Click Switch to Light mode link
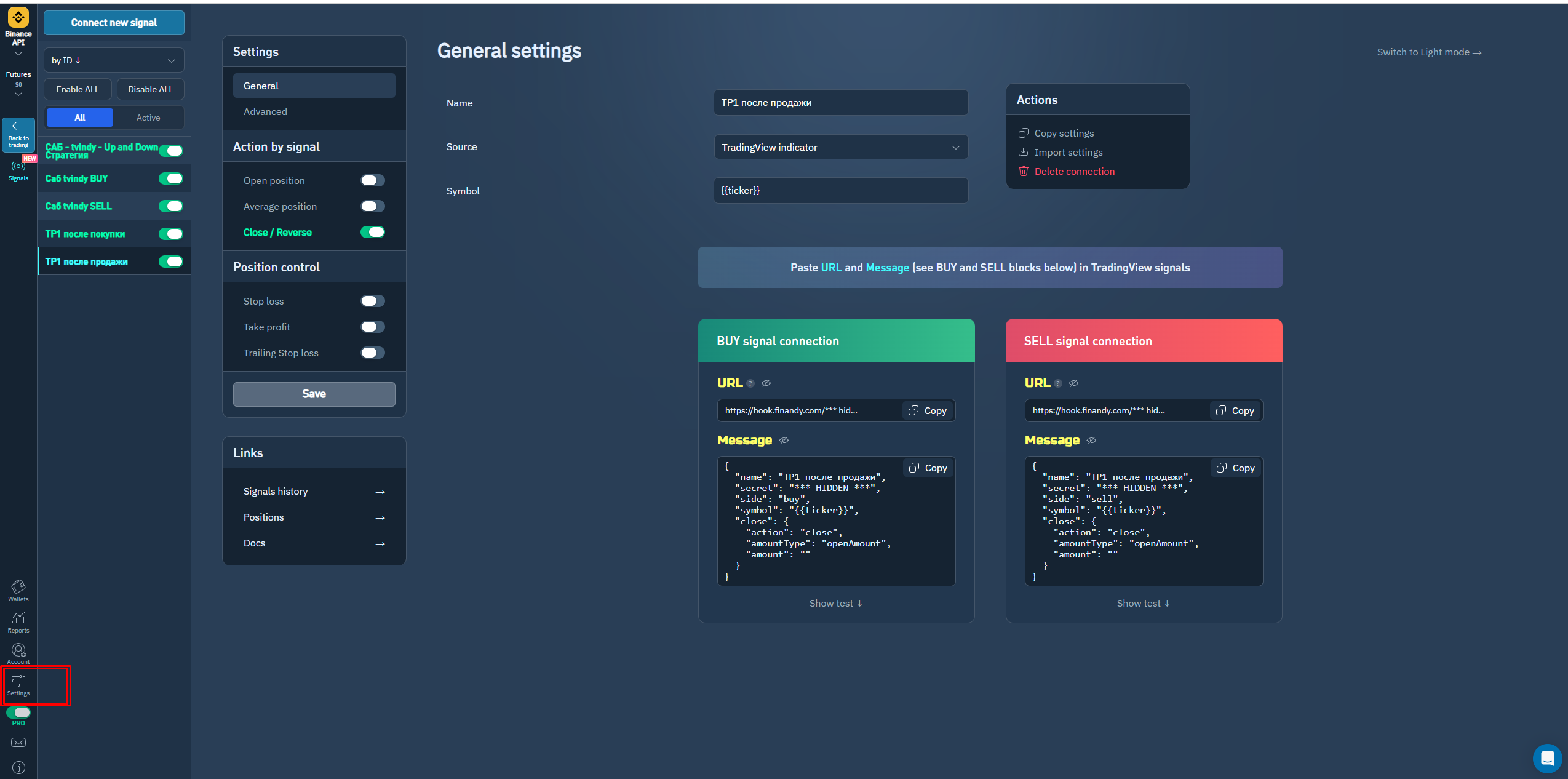Screen dimensions: 1568x779 1429,52
